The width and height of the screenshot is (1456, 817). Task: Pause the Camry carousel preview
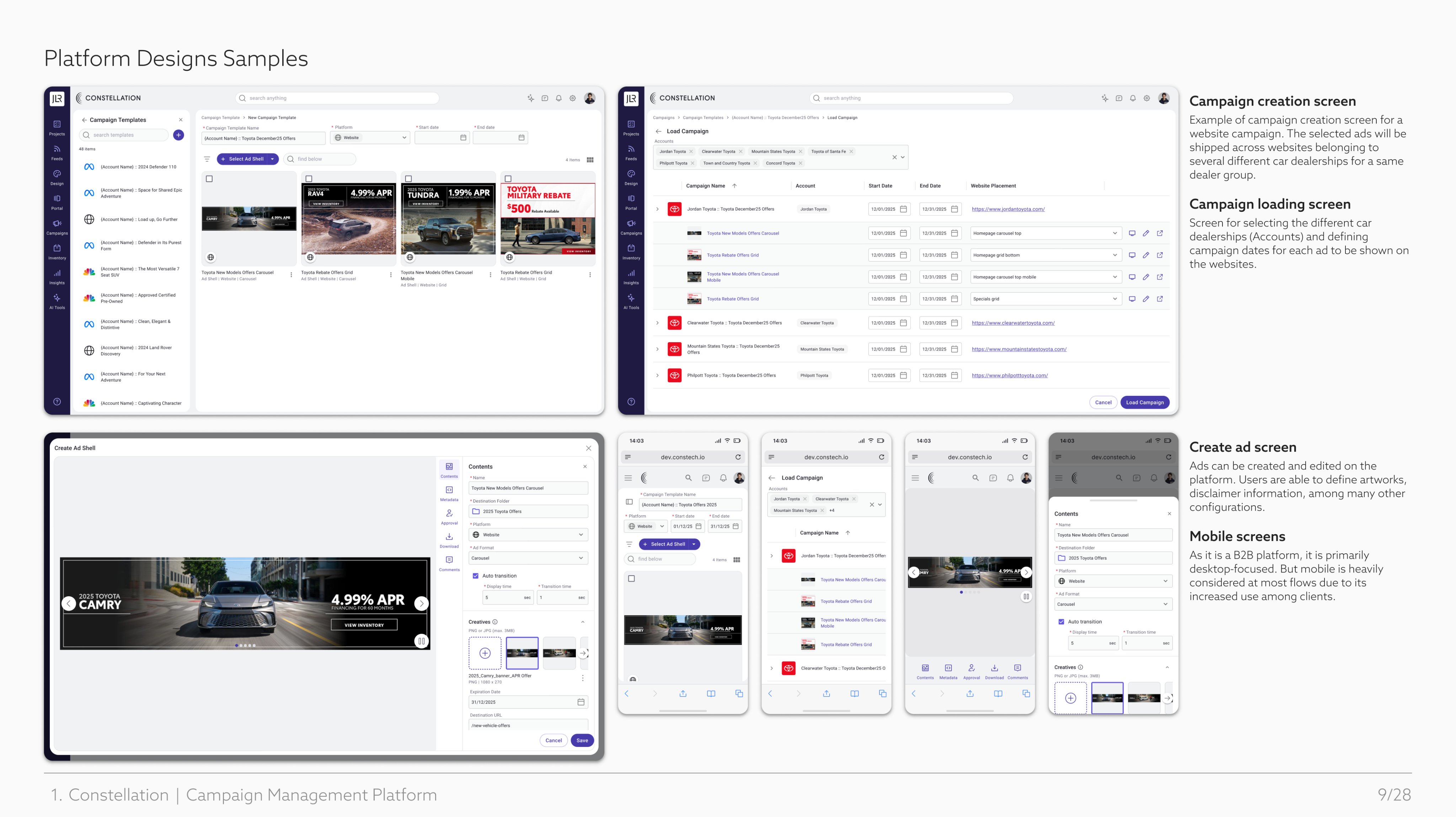(x=421, y=641)
